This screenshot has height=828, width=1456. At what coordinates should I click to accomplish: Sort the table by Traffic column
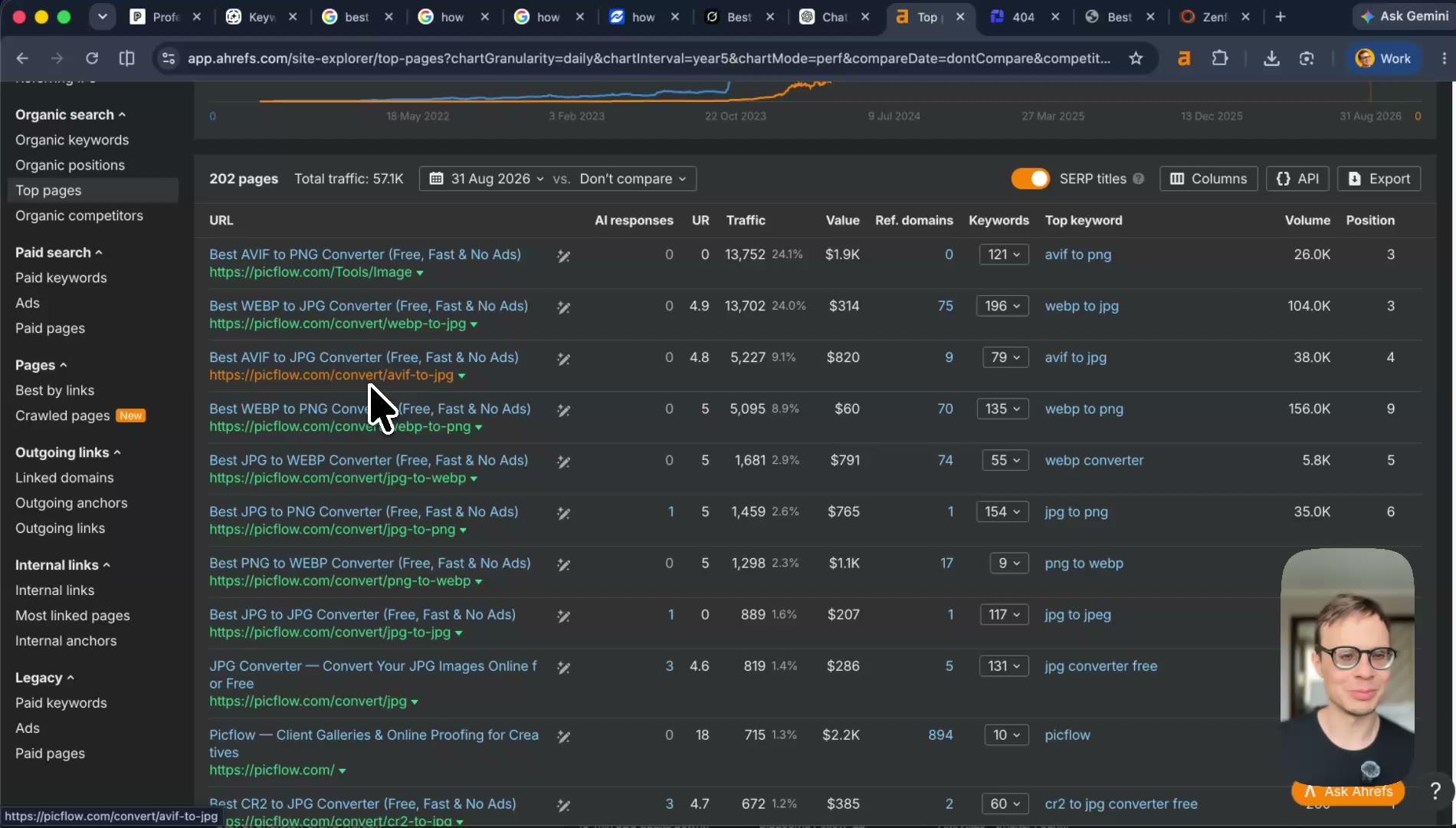746,220
